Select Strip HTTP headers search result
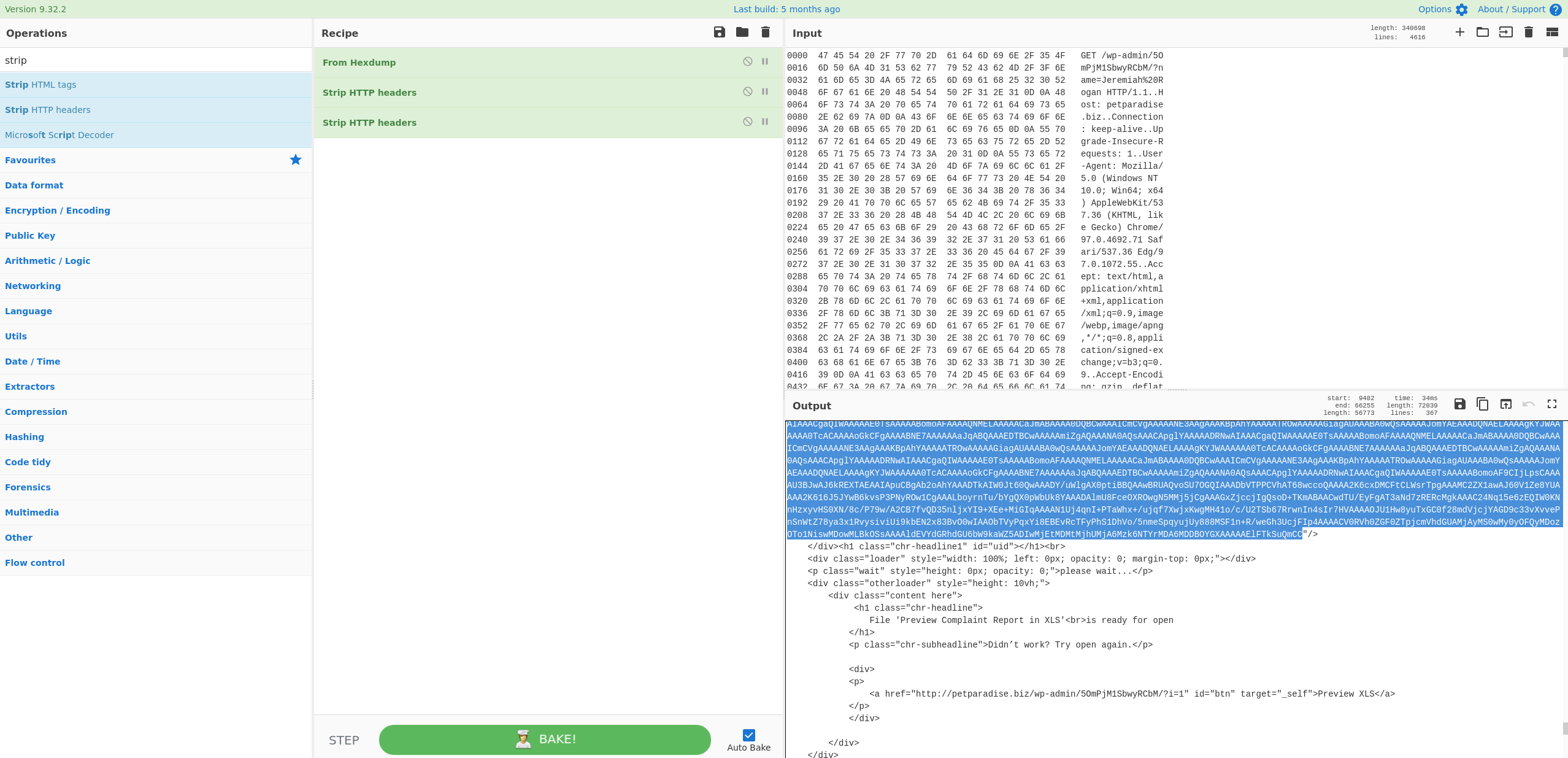The width and height of the screenshot is (1568, 758). [x=156, y=110]
